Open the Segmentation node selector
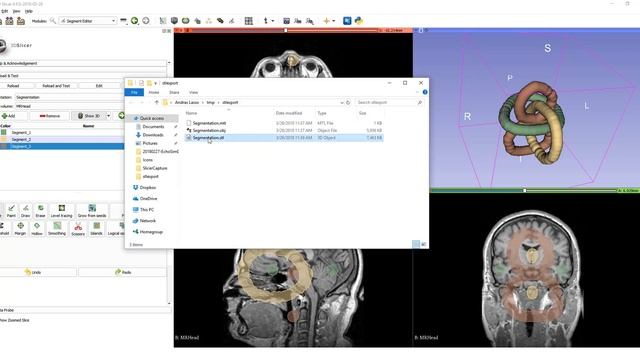 (x=69, y=97)
